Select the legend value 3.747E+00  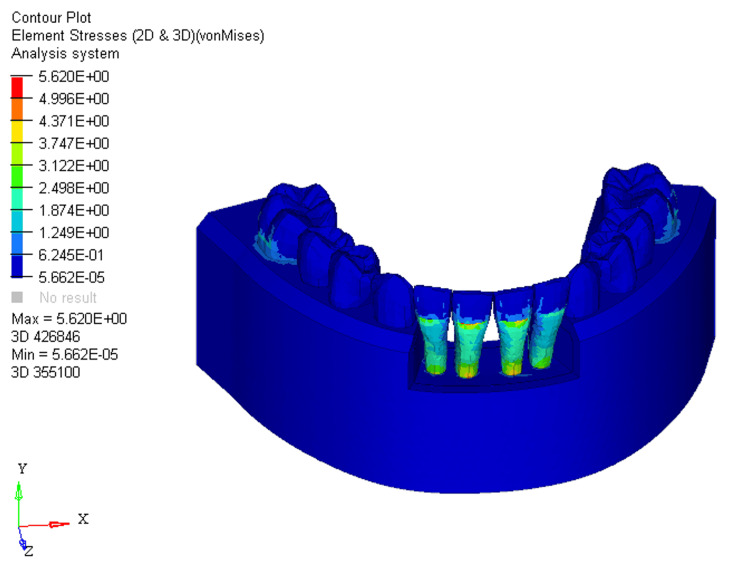[x=74, y=144]
